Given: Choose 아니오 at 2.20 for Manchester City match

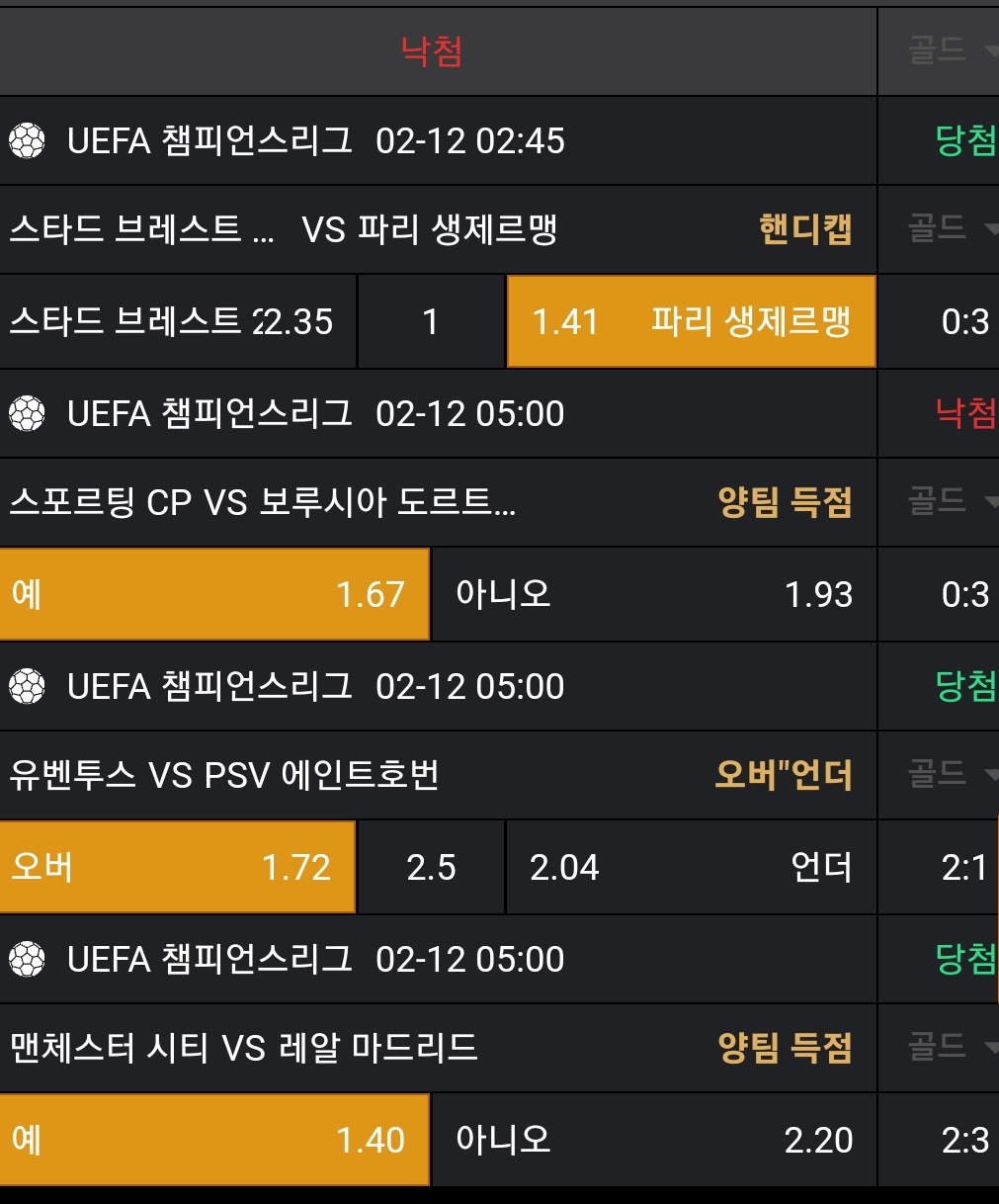Looking at the screenshot, I should [x=653, y=1140].
